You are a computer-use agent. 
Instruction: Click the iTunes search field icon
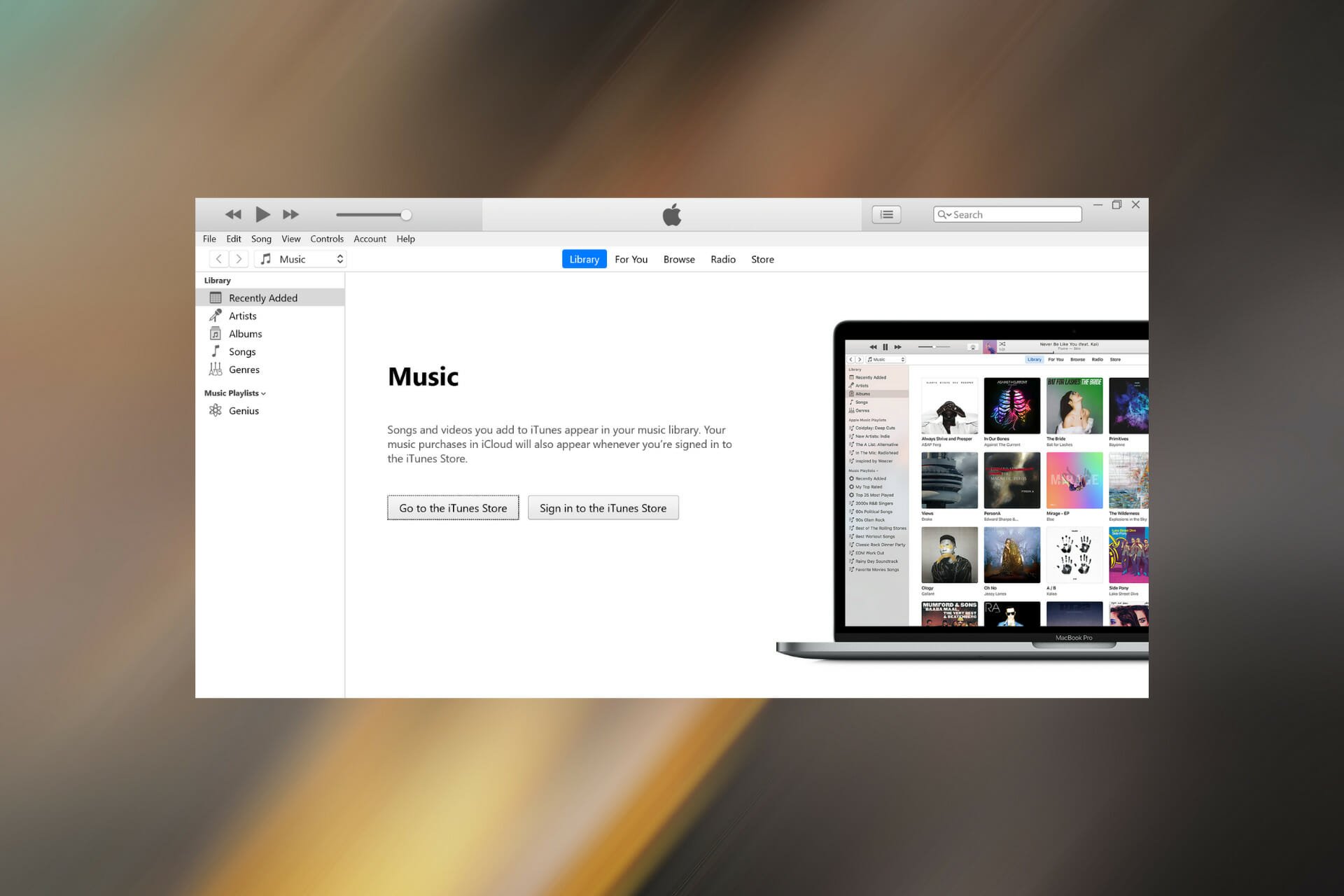point(944,214)
